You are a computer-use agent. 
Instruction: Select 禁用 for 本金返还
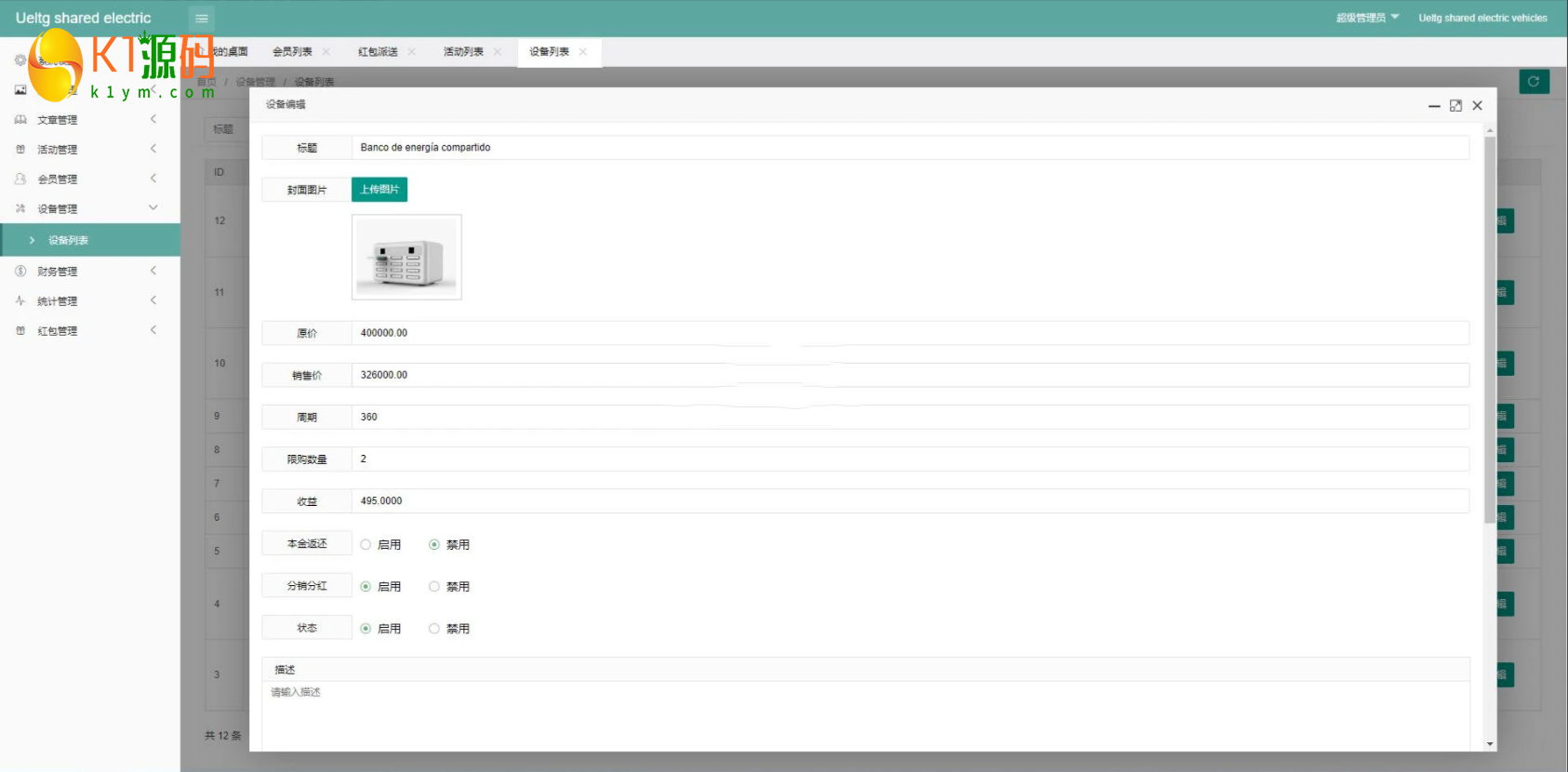434,545
